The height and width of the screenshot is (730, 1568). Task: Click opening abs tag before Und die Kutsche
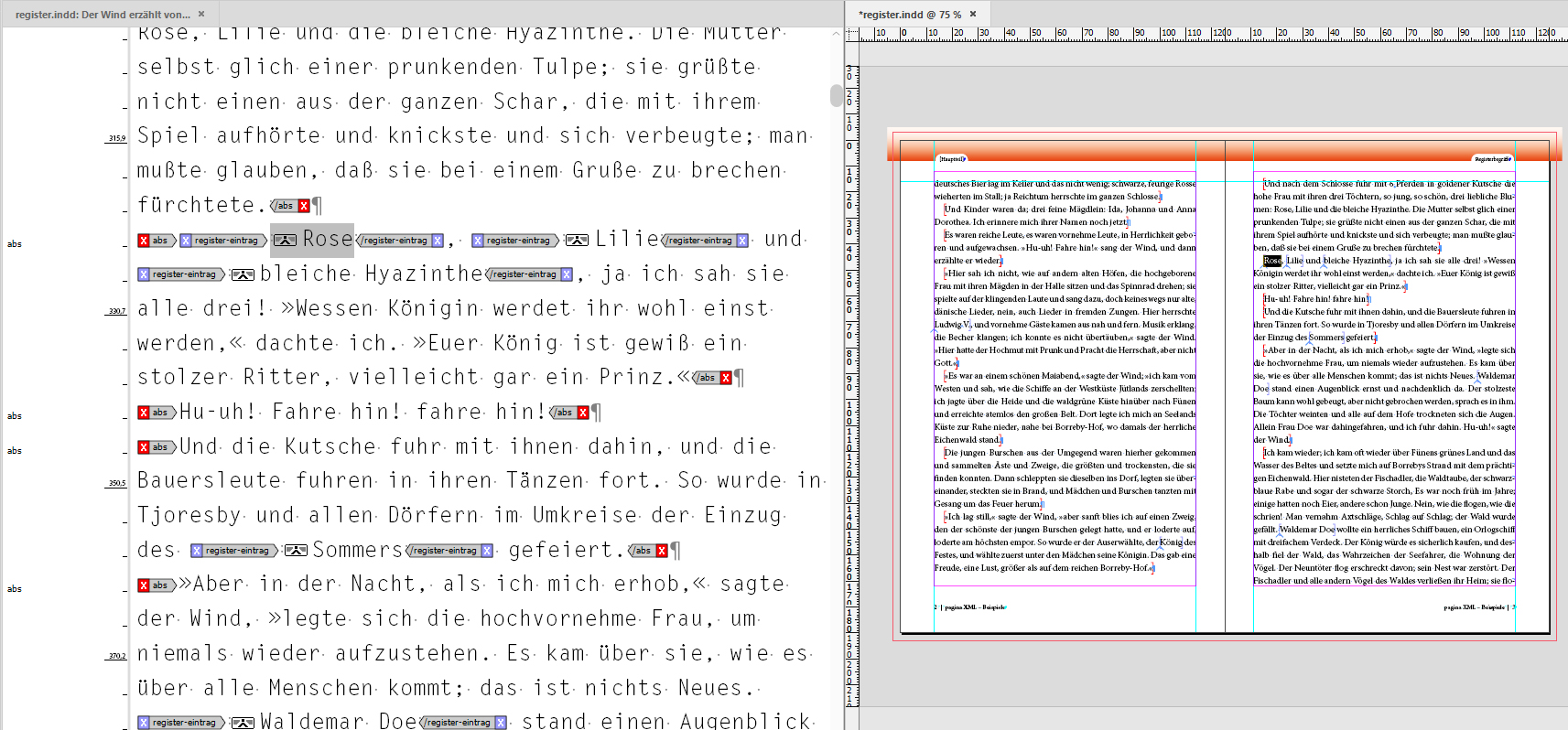157,447
